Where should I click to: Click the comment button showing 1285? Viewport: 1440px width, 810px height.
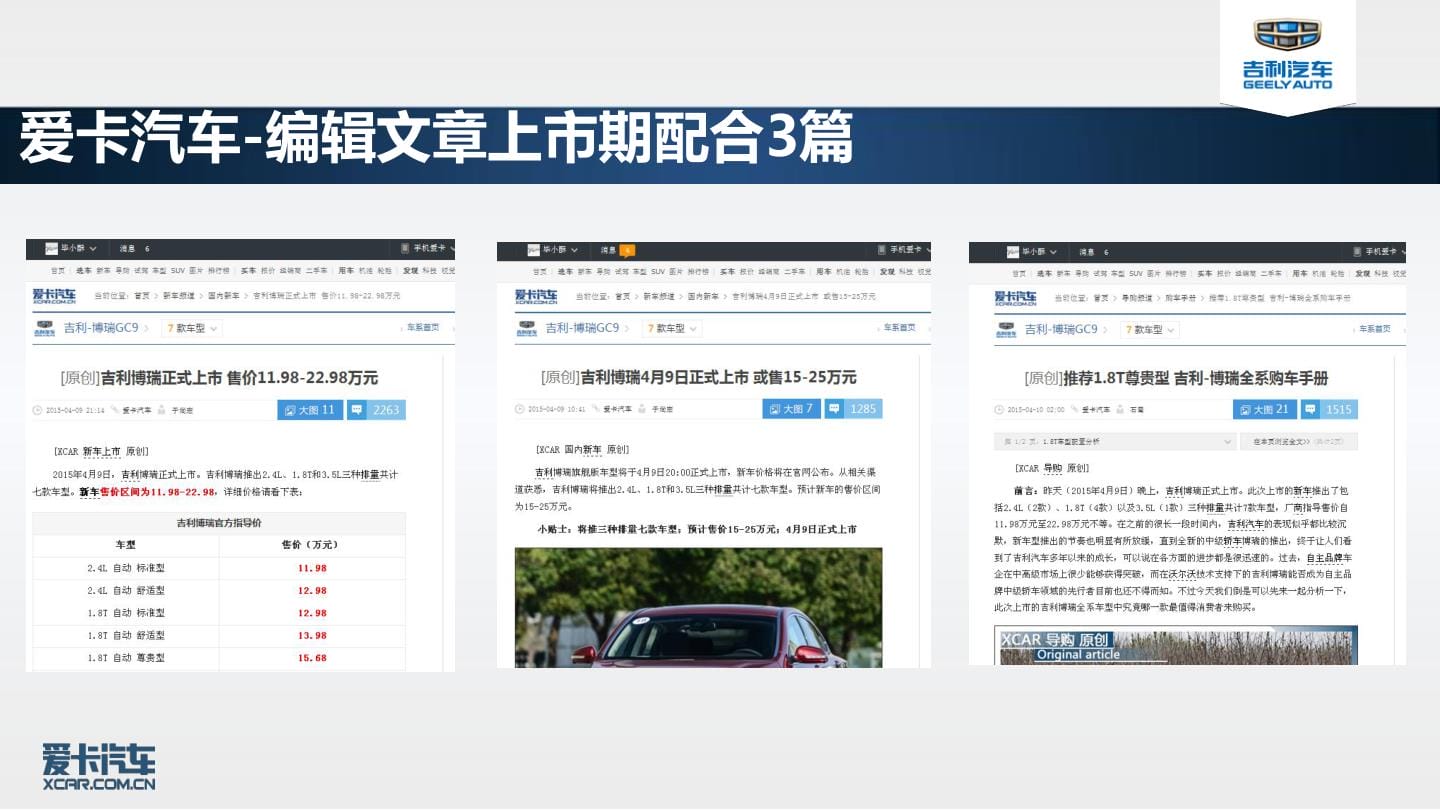pyautogui.click(x=853, y=409)
